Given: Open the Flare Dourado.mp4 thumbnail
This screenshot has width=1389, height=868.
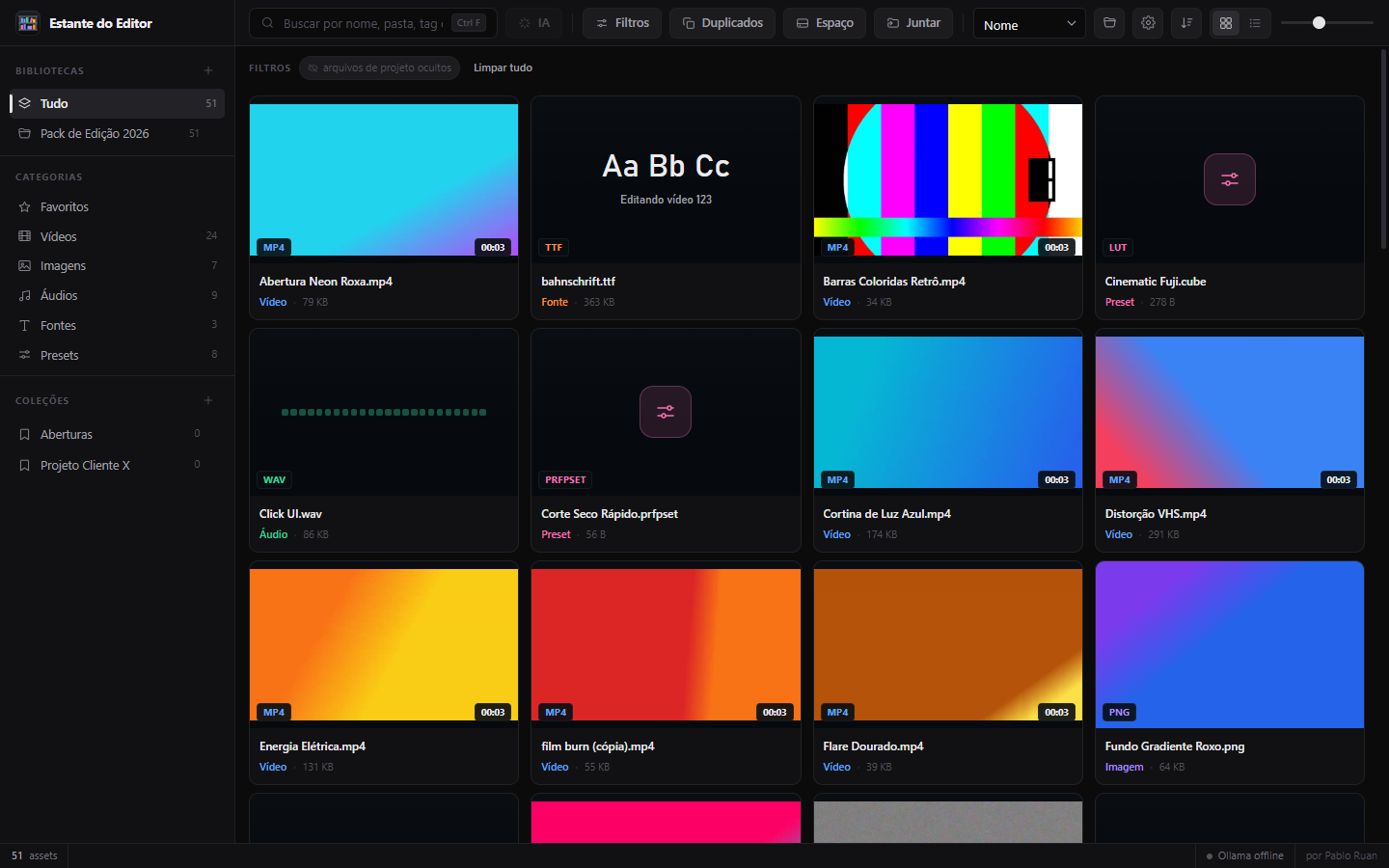Looking at the screenshot, I should click(x=948, y=644).
